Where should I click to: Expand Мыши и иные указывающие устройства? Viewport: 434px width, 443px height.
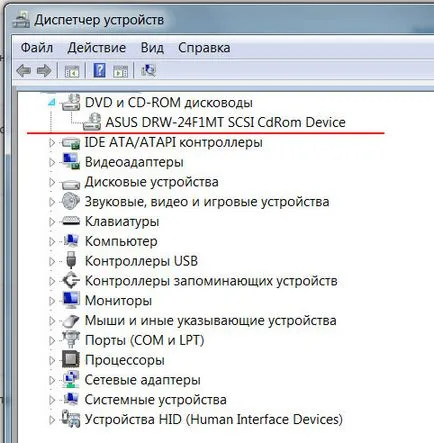point(52,321)
